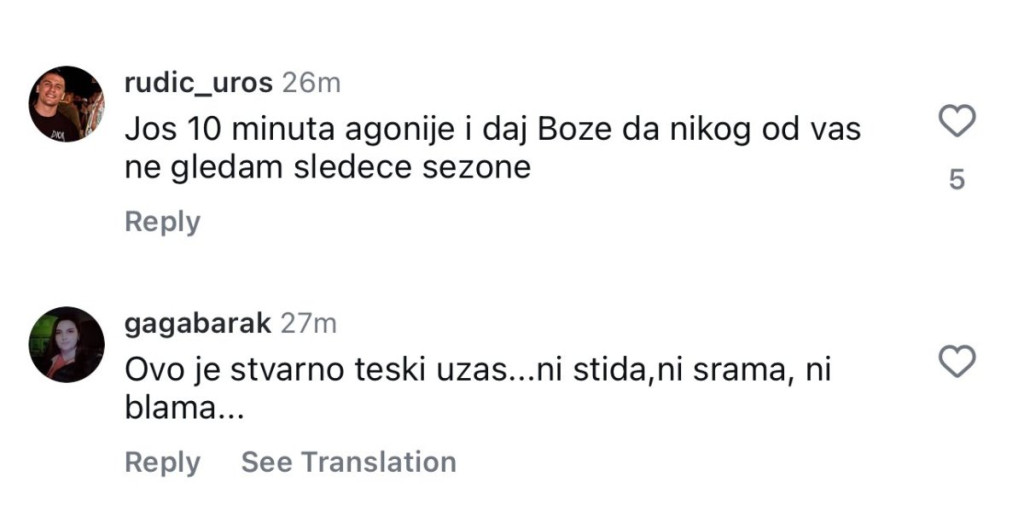Click the 27m timestamp
Viewport: 1024px width, 517px height.
(309, 323)
